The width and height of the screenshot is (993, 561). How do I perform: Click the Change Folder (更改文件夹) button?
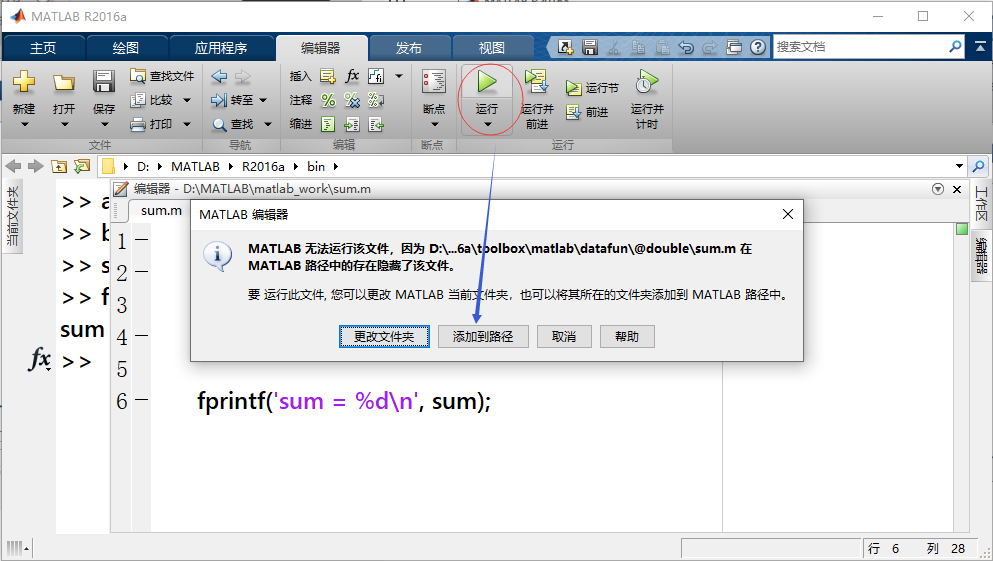[x=384, y=337]
